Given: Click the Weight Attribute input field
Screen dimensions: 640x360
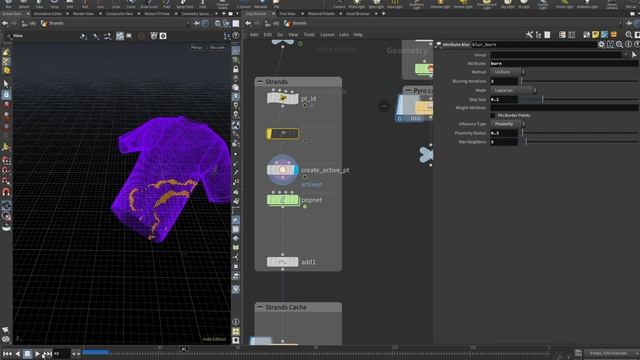Looking at the screenshot, I should pyautogui.click(x=564, y=108).
